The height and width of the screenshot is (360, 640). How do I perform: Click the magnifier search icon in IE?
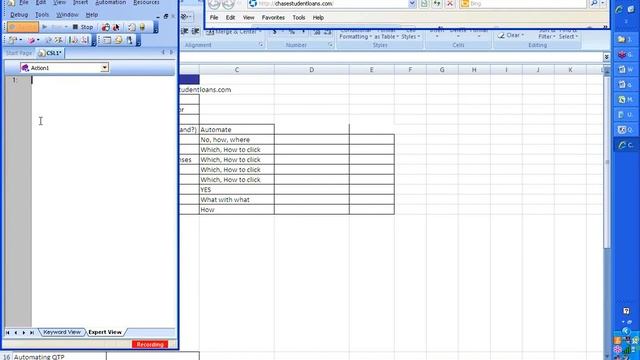(x=594, y=4)
